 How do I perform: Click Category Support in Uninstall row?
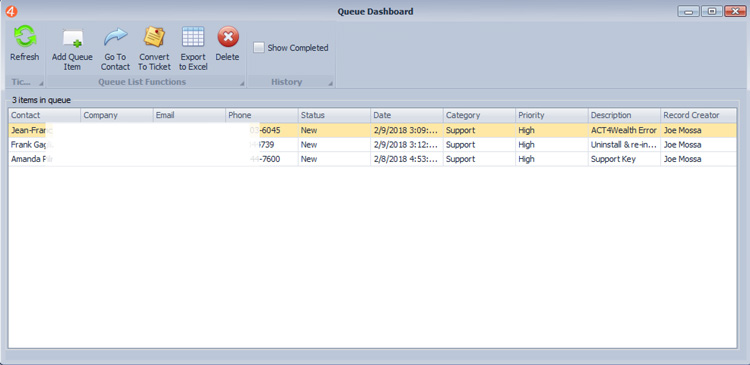pos(479,144)
